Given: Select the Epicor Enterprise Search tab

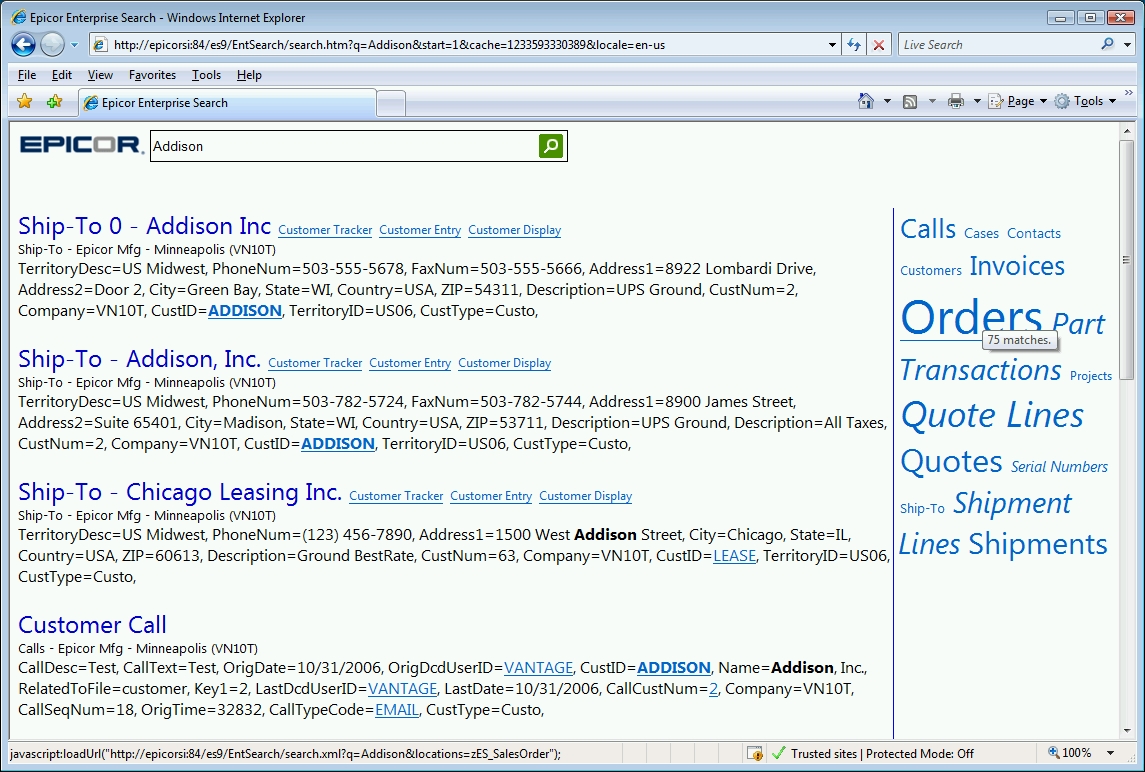Looking at the screenshot, I should [x=228, y=103].
